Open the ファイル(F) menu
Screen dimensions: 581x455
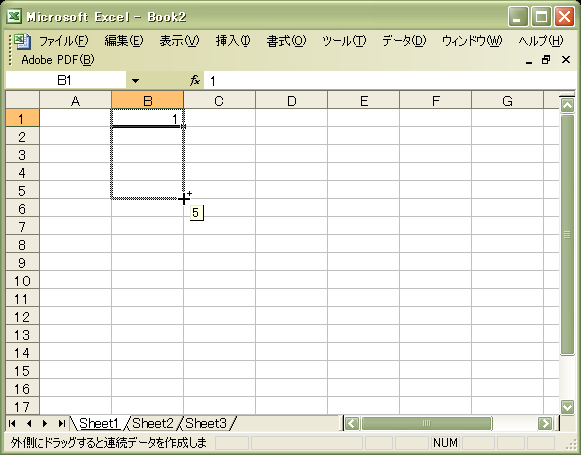[64, 41]
